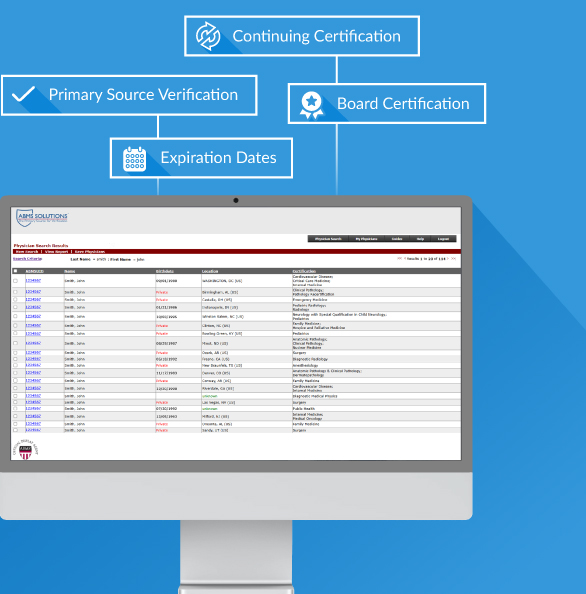Open the Physician Search menu
The height and width of the screenshot is (594, 586).
(x=328, y=239)
